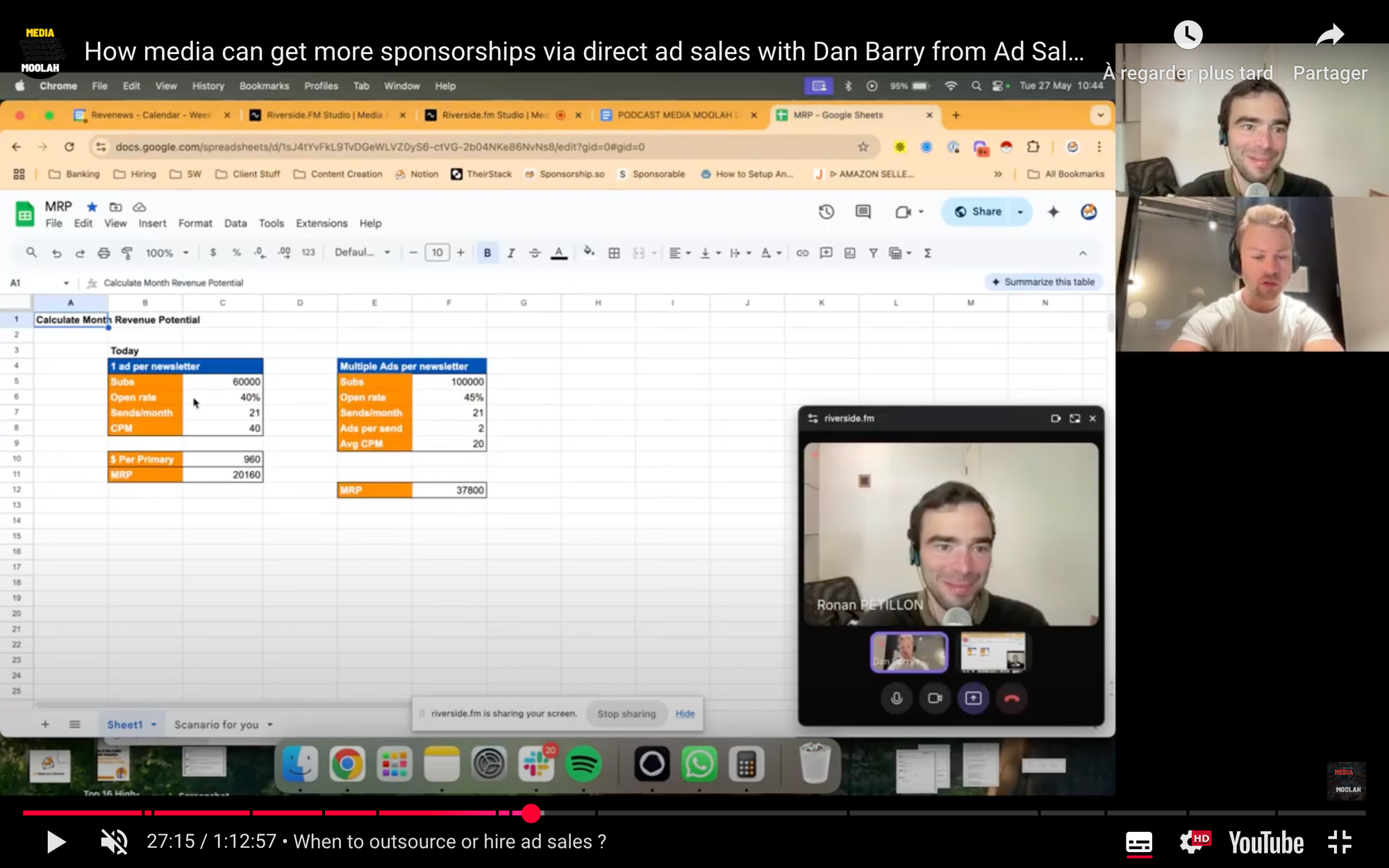
Task: Decrease font size with minus button
Action: pyautogui.click(x=413, y=253)
